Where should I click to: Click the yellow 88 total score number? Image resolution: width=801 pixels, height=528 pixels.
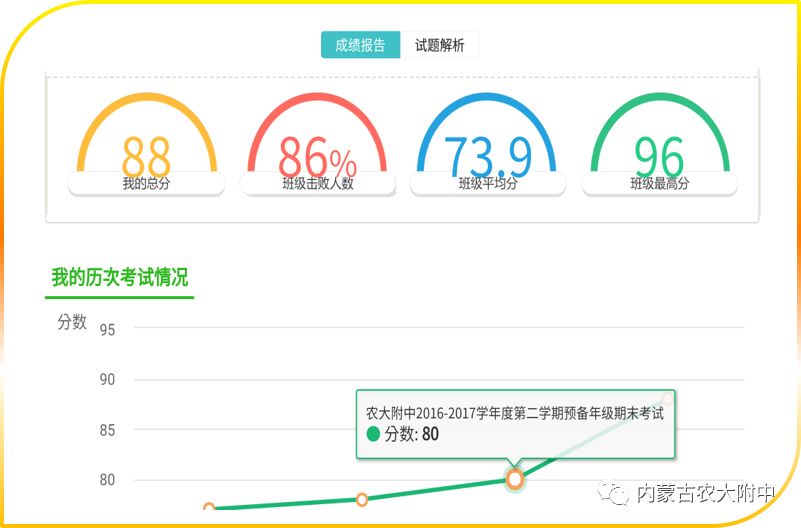point(146,155)
